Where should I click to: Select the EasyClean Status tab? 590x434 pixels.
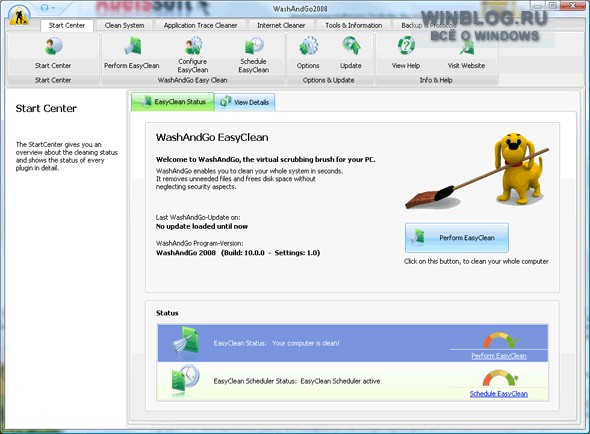tap(173, 102)
